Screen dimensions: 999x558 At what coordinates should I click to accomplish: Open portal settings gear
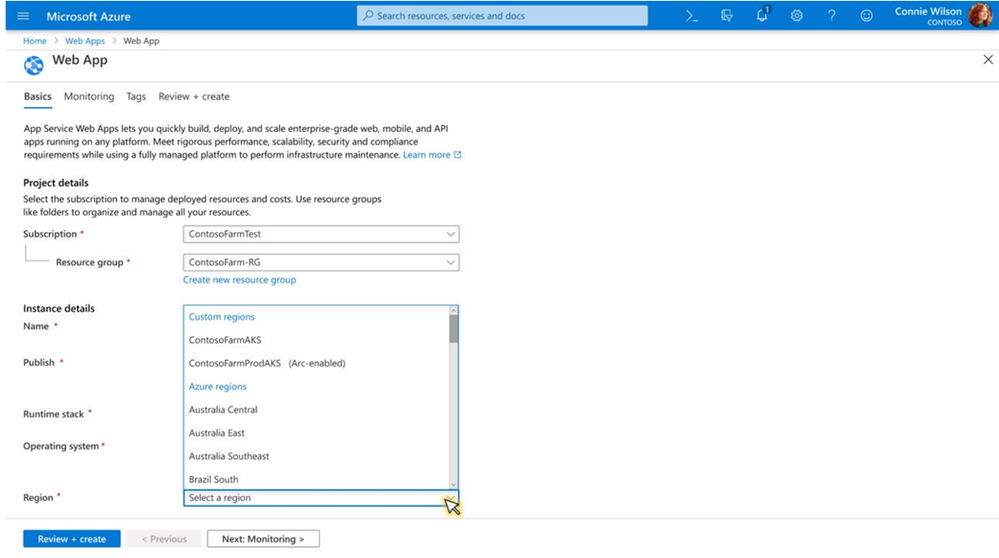pos(796,16)
